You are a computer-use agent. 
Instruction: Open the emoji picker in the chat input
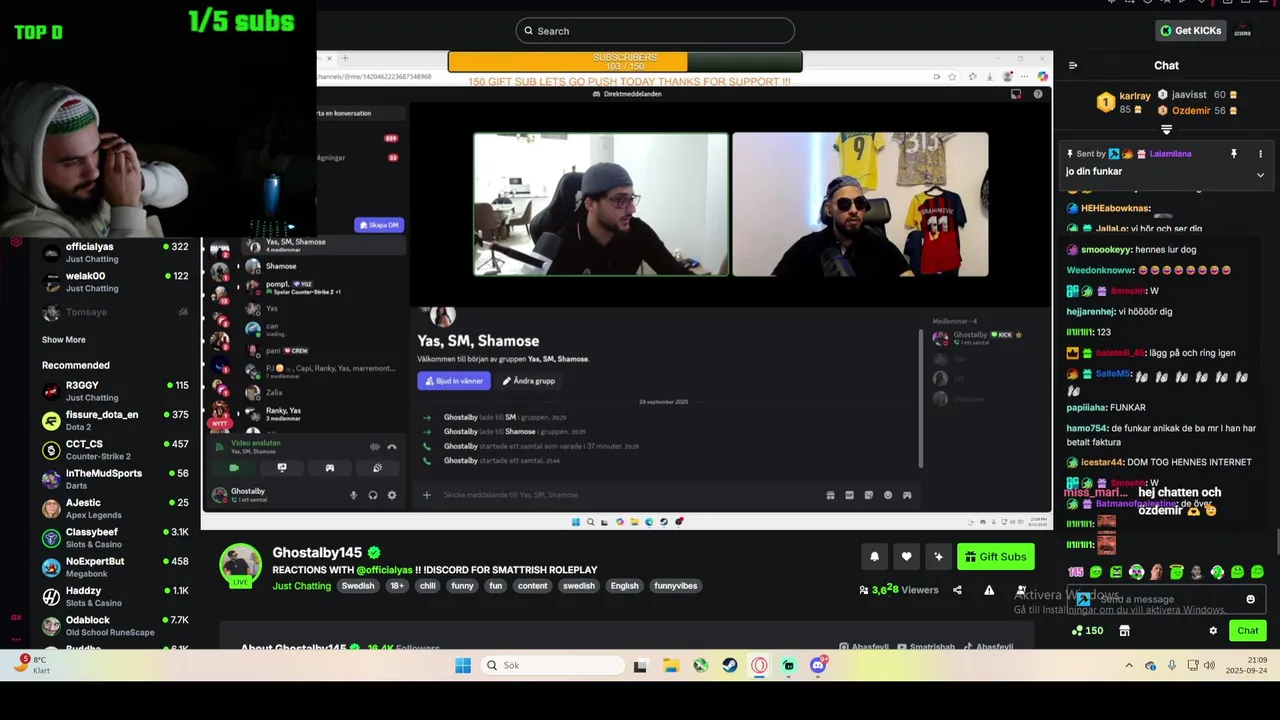pyautogui.click(x=1250, y=599)
